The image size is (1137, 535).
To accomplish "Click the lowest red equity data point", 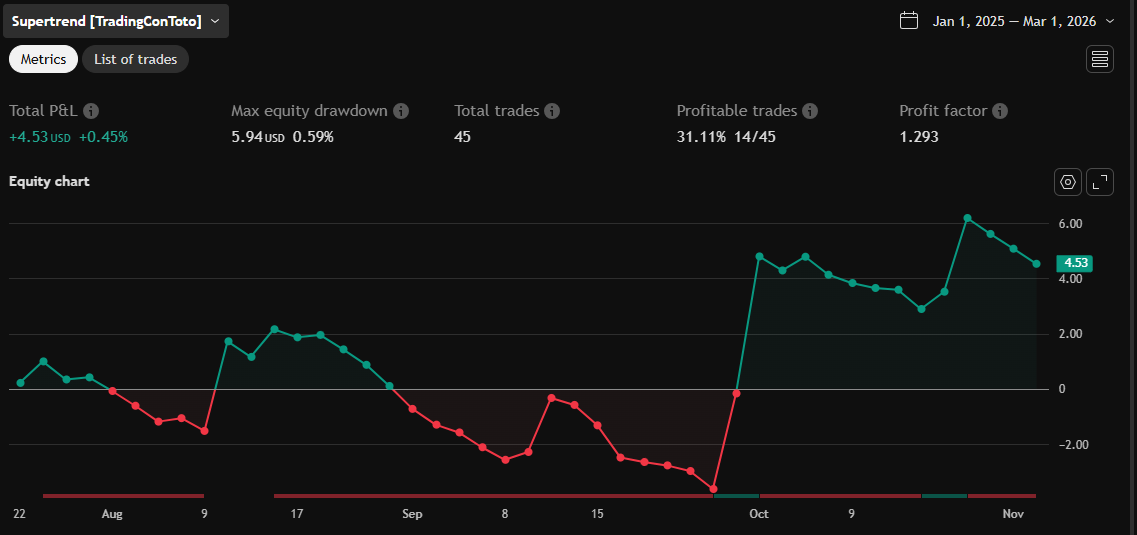I will [x=713, y=489].
